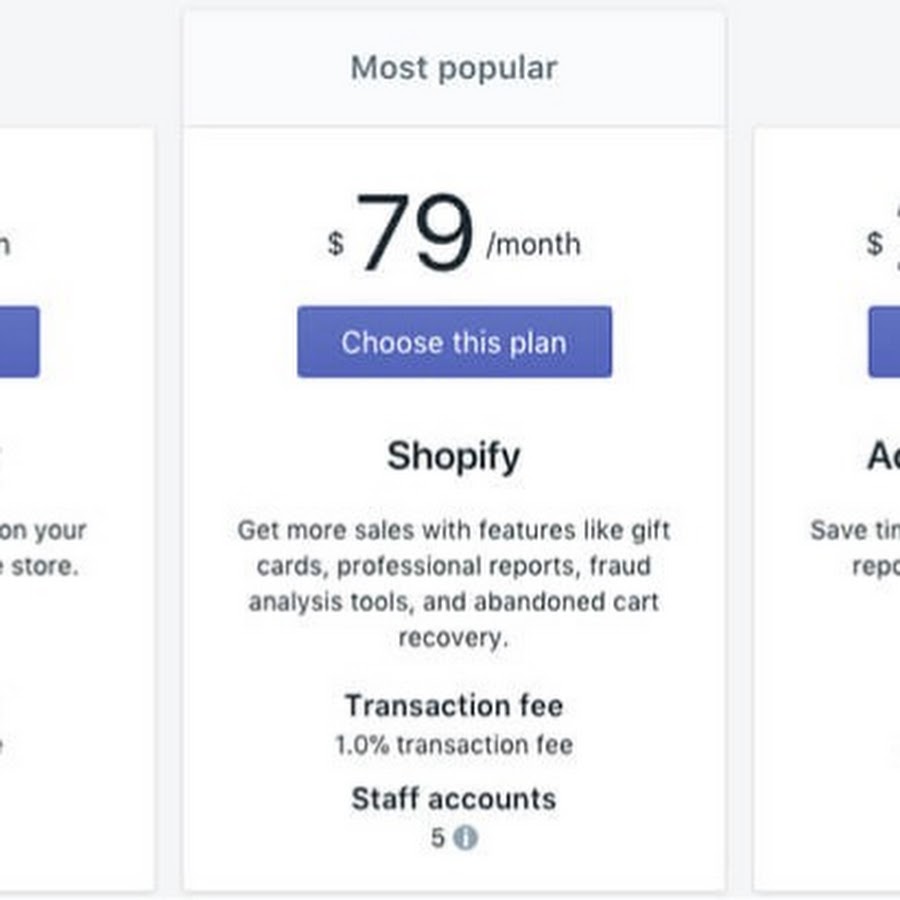Click the 'Most popular' header label
Viewport: 900px width, 900px height.
[454, 69]
